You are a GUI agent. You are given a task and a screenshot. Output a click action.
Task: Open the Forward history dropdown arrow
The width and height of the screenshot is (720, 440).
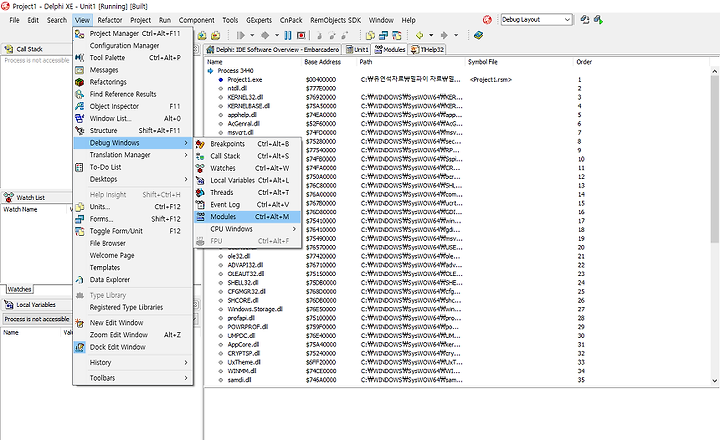[456, 35]
